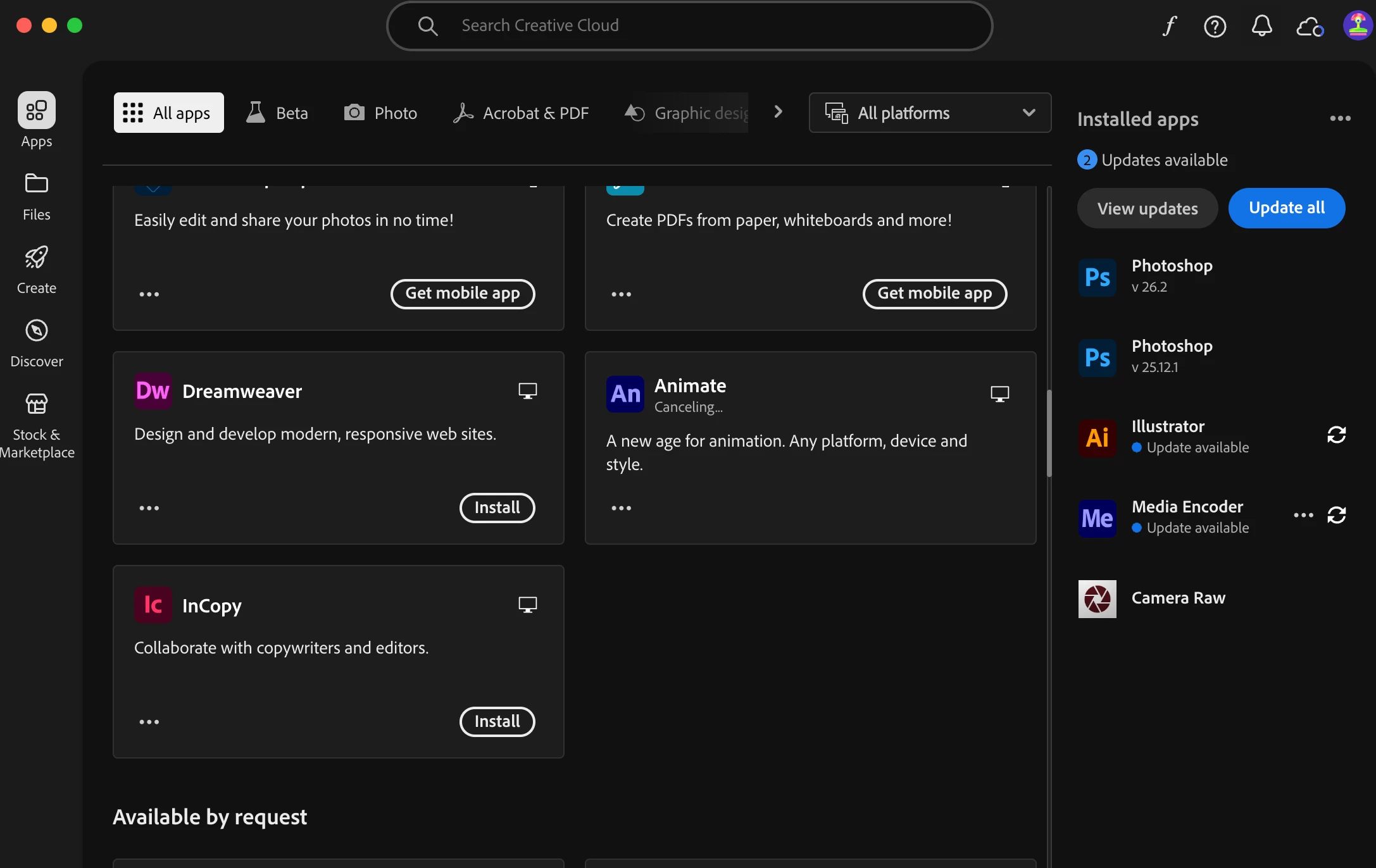Check cloud sync status icon
This screenshot has height=868, width=1376.
(1309, 27)
